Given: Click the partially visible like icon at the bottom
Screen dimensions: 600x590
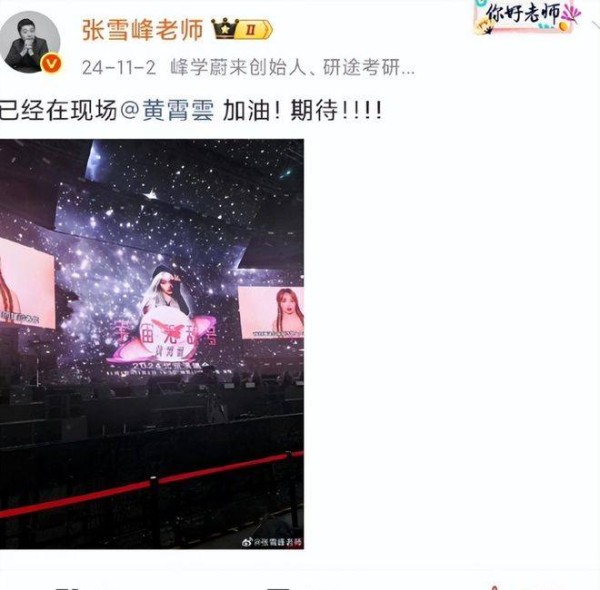Looking at the screenshot, I should point(494,587).
